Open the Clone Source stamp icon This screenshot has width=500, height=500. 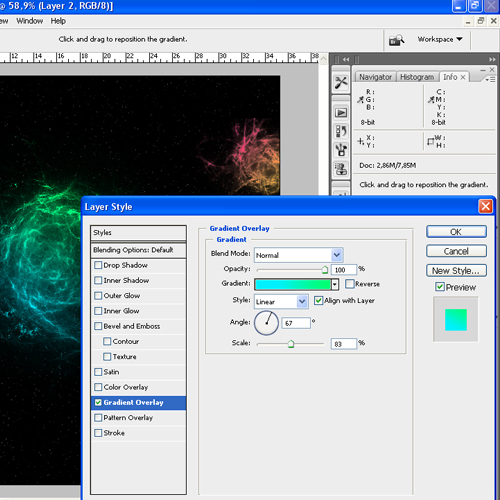[341, 169]
